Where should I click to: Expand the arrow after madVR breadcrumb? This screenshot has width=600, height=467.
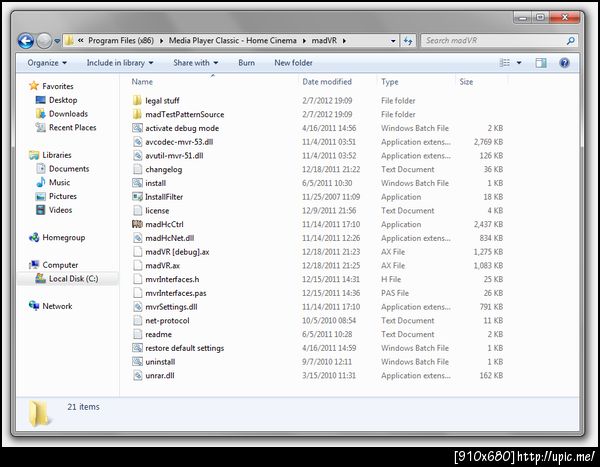[x=344, y=41]
